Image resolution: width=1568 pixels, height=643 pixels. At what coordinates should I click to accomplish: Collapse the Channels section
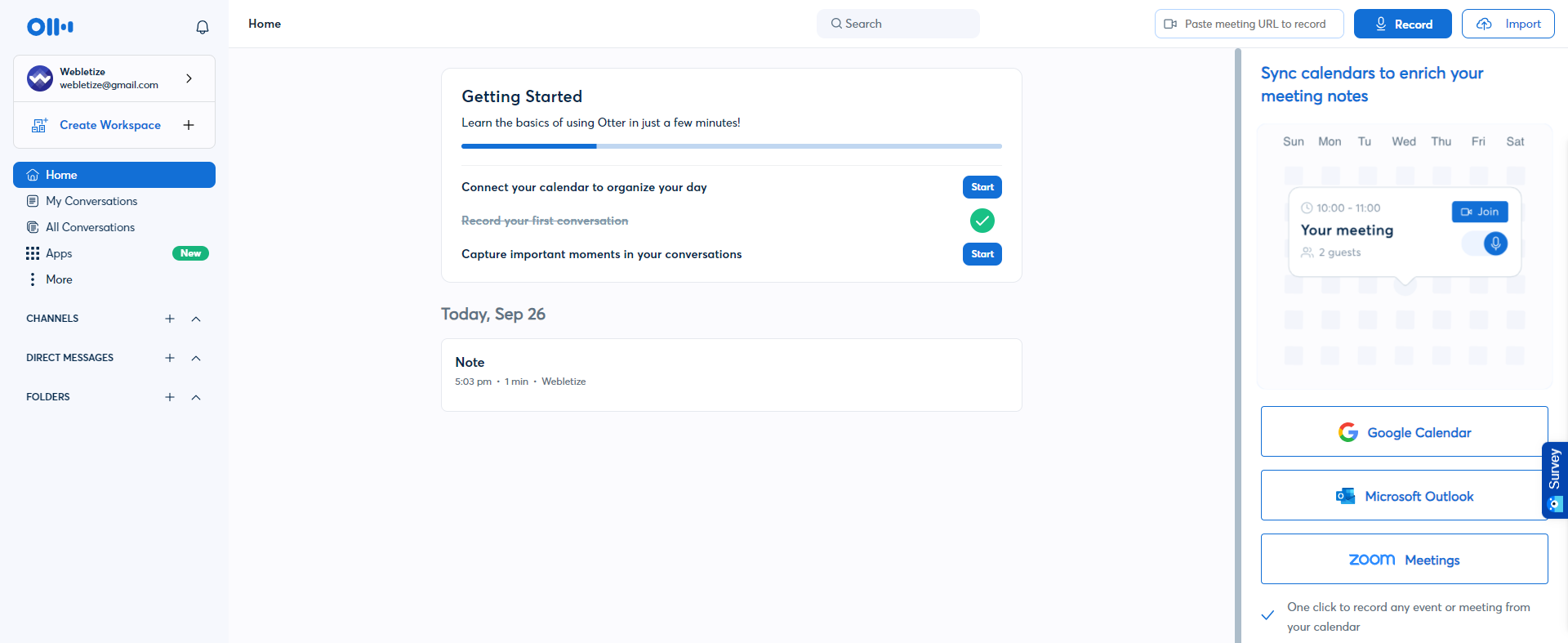coord(196,319)
